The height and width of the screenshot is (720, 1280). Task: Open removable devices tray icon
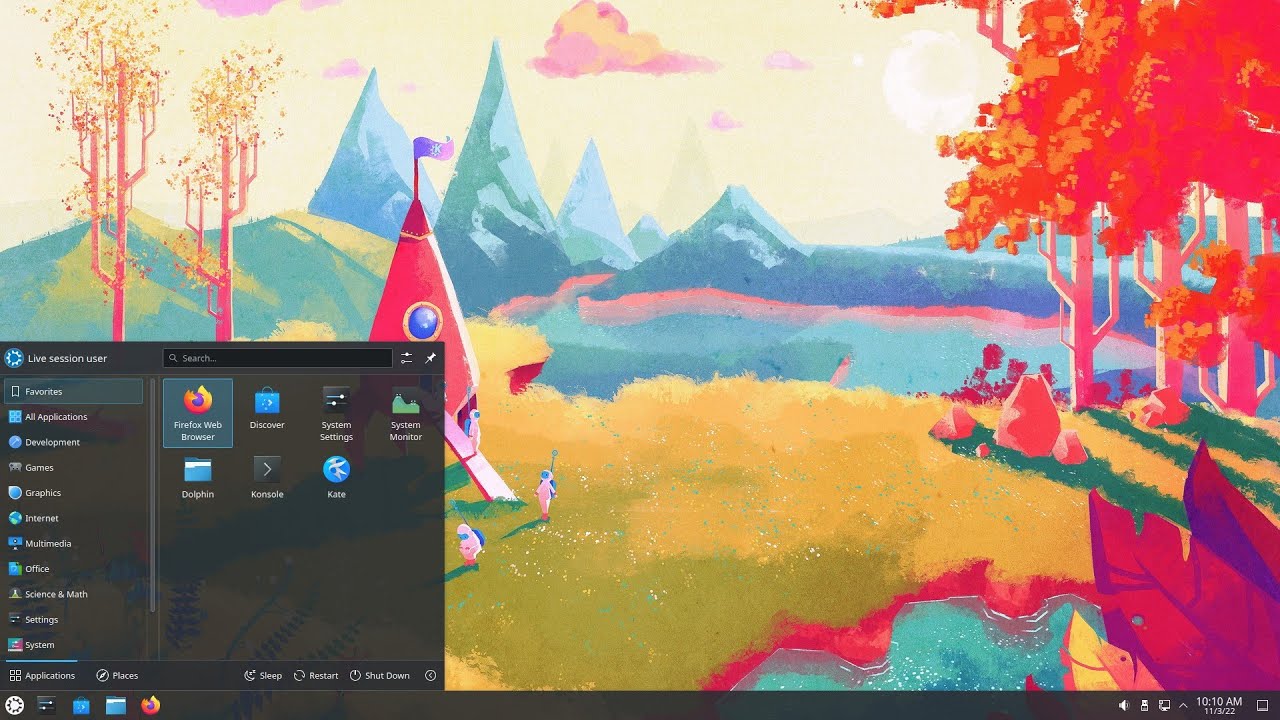1144,705
